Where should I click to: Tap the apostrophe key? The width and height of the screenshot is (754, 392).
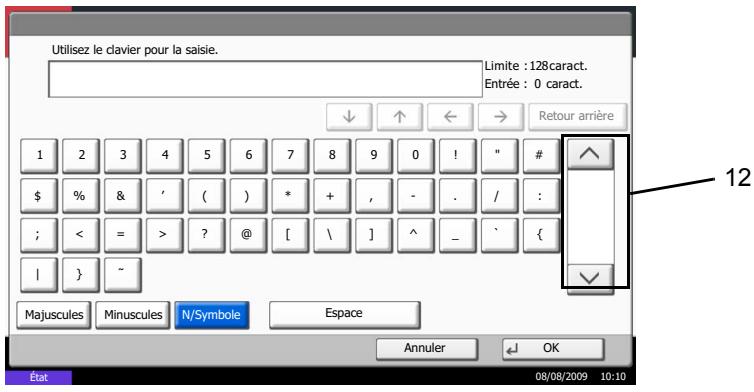tap(164, 196)
